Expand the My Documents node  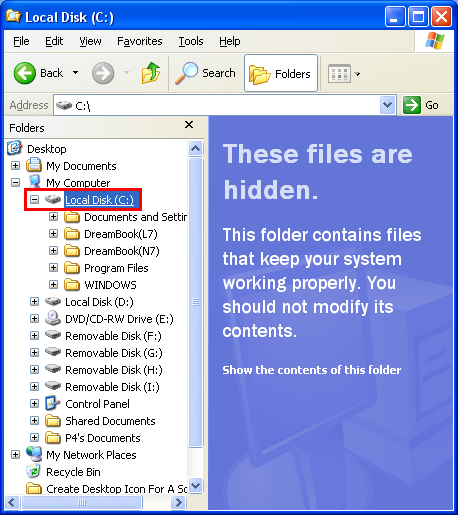[15, 166]
